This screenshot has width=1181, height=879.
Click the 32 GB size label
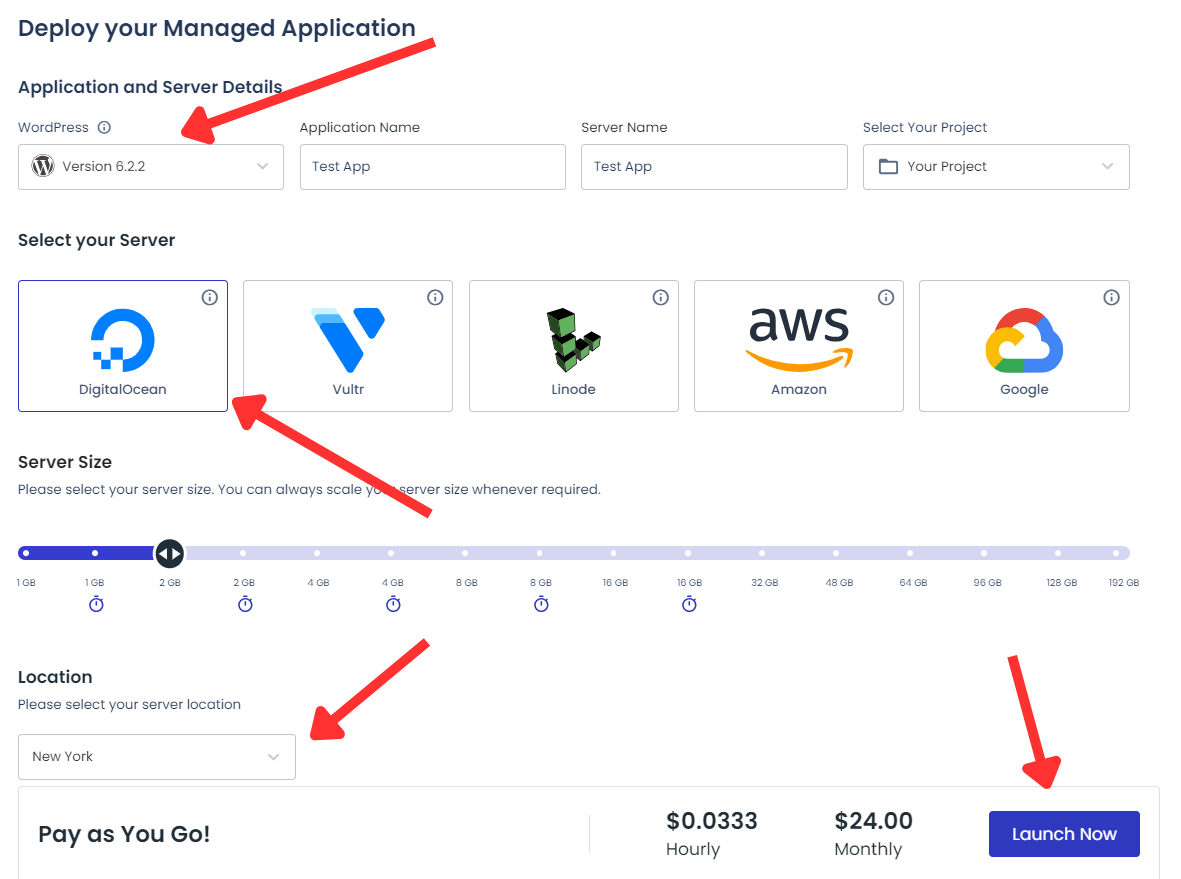coord(764,583)
